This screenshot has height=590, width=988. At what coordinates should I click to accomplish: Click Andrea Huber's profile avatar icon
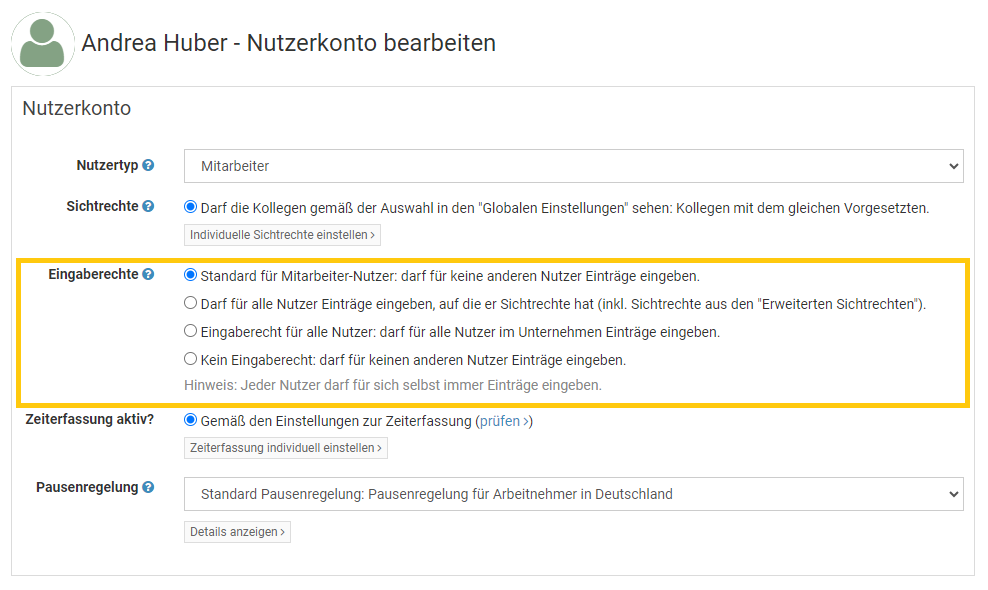click(x=43, y=44)
